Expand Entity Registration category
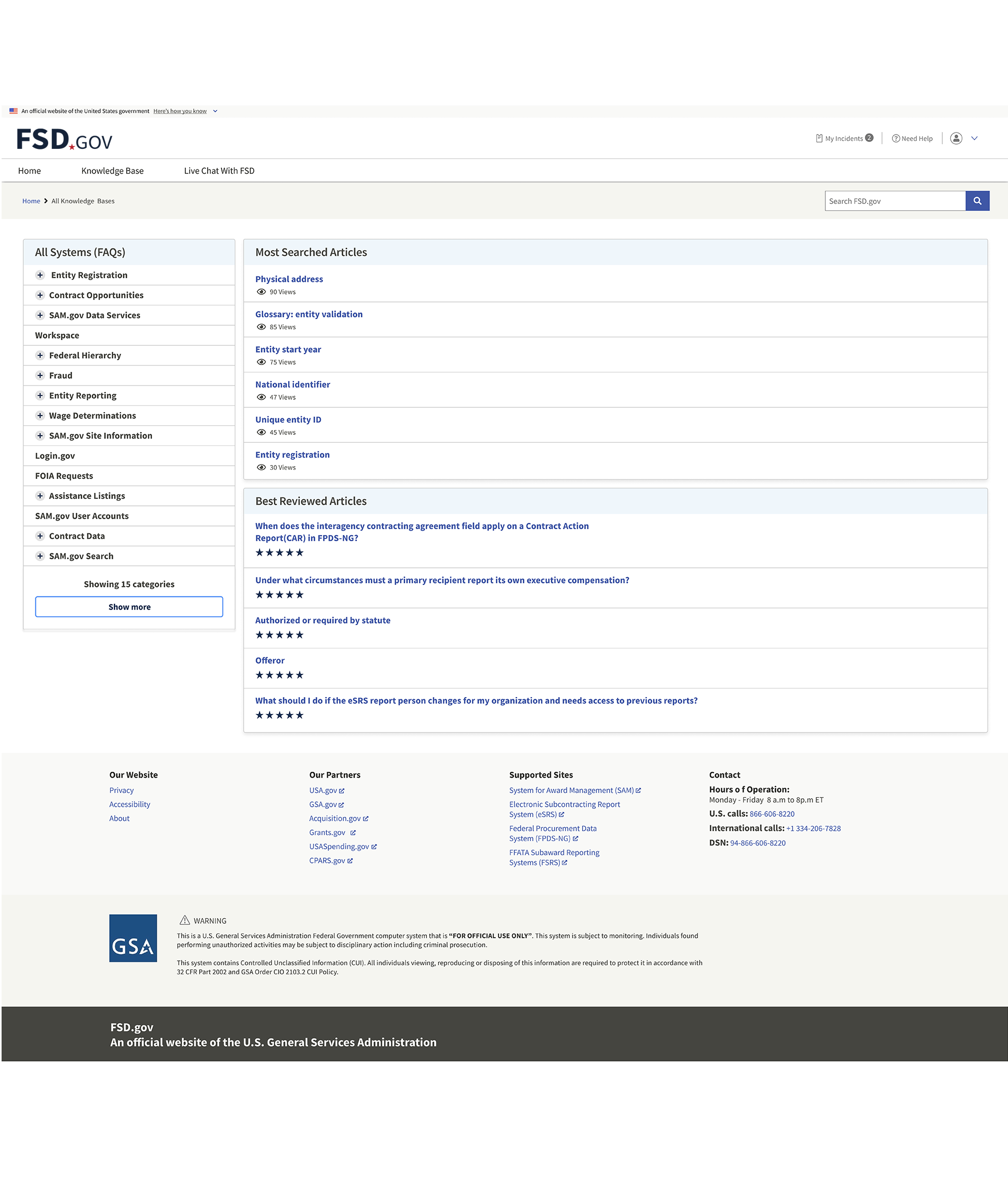1008x1186 pixels. coord(40,275)
